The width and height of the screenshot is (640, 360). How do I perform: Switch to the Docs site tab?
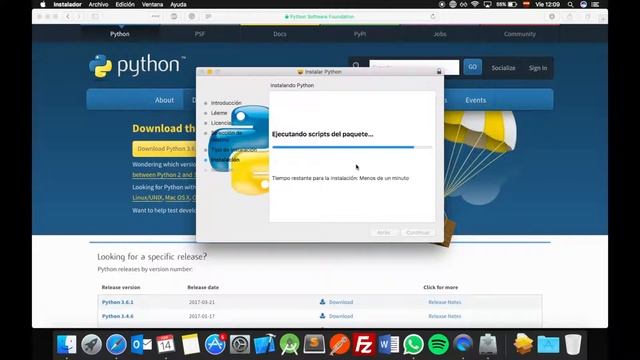point(280,34)
